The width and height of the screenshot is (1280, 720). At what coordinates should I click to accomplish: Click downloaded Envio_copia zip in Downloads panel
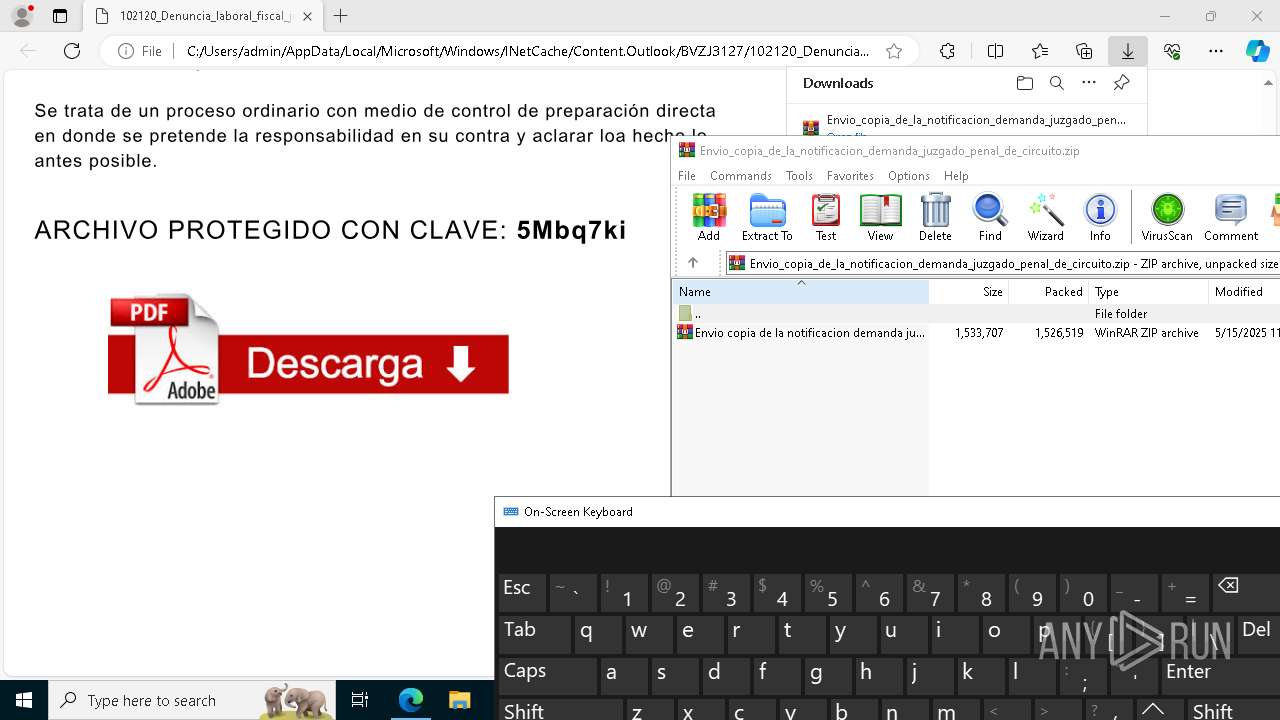point(975,120)
